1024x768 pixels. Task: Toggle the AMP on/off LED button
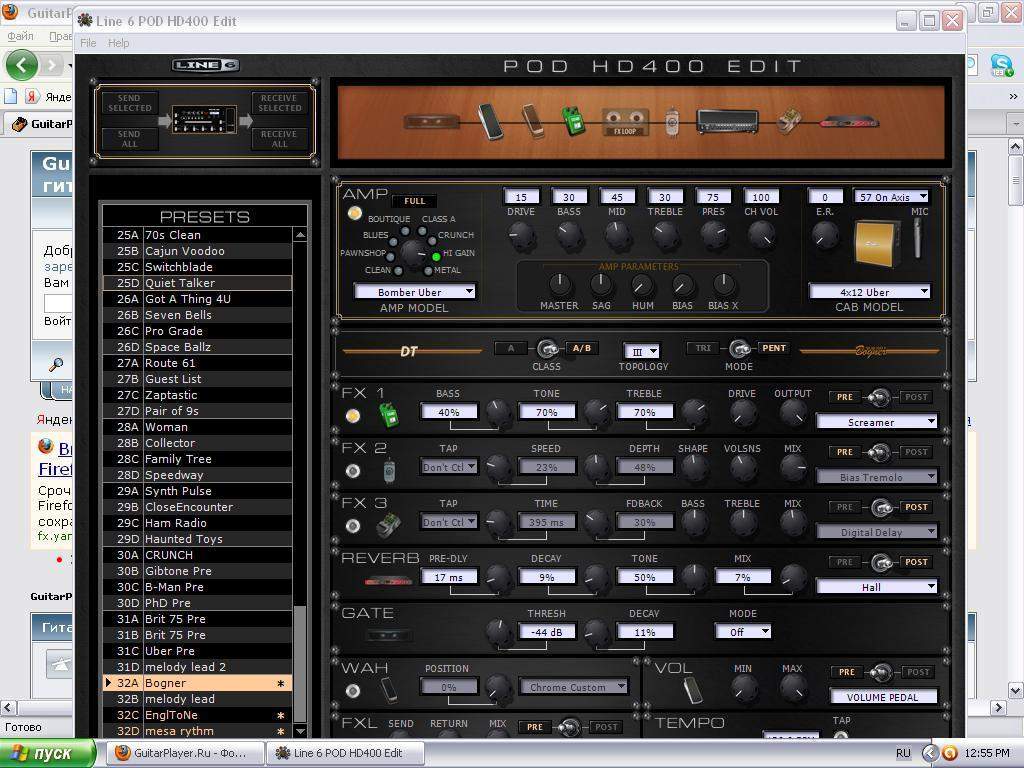354,214
